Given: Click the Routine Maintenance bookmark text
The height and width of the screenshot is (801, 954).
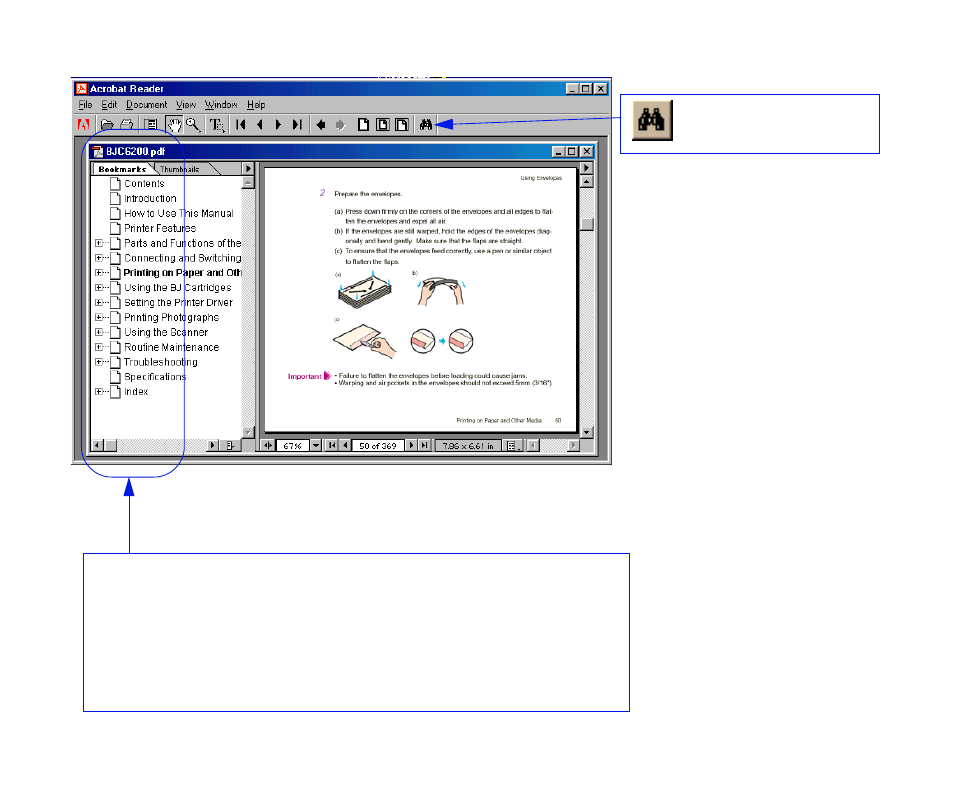Looking at the screenshot, I should click(x=172, y=347).
